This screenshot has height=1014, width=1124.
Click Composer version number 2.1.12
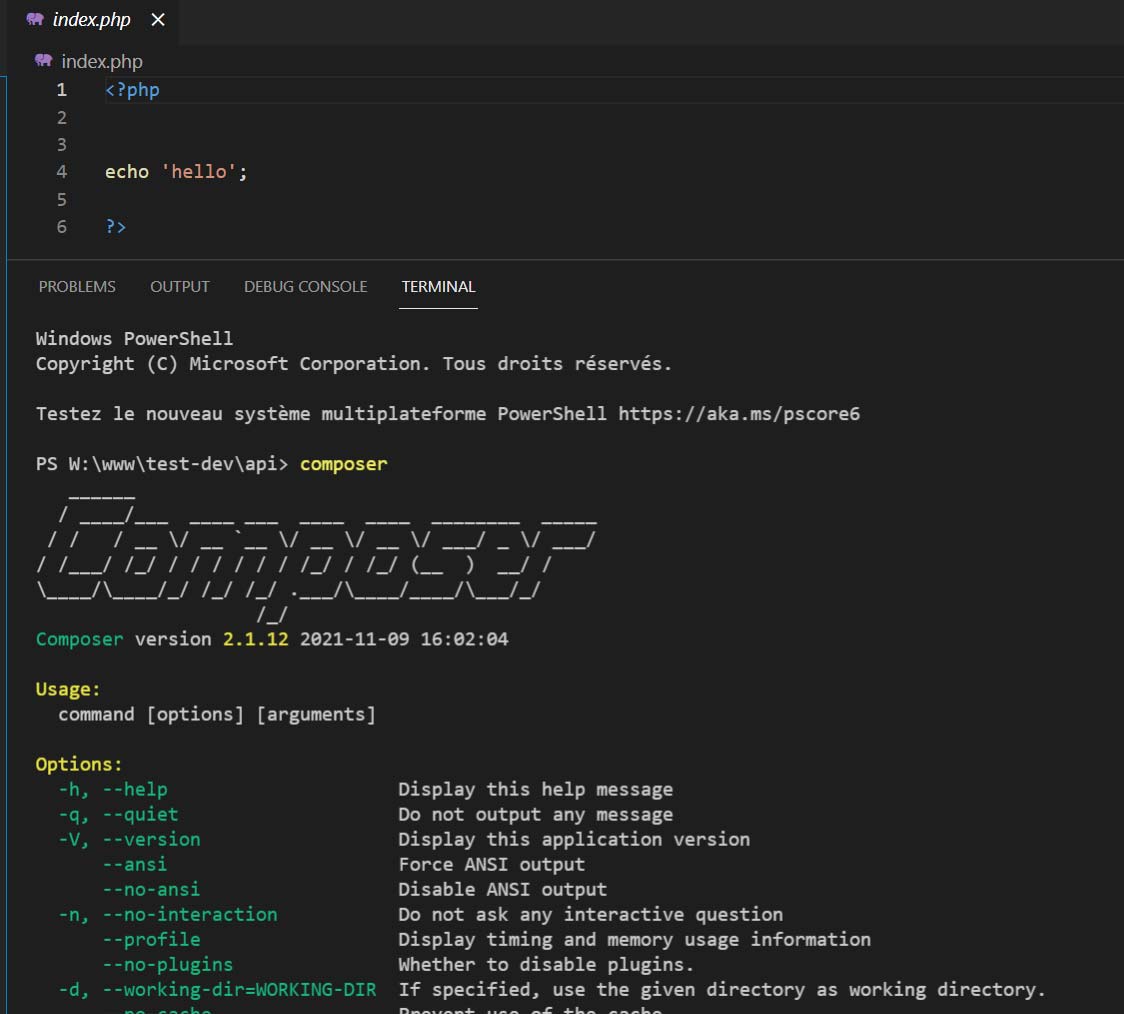(256, 639)
